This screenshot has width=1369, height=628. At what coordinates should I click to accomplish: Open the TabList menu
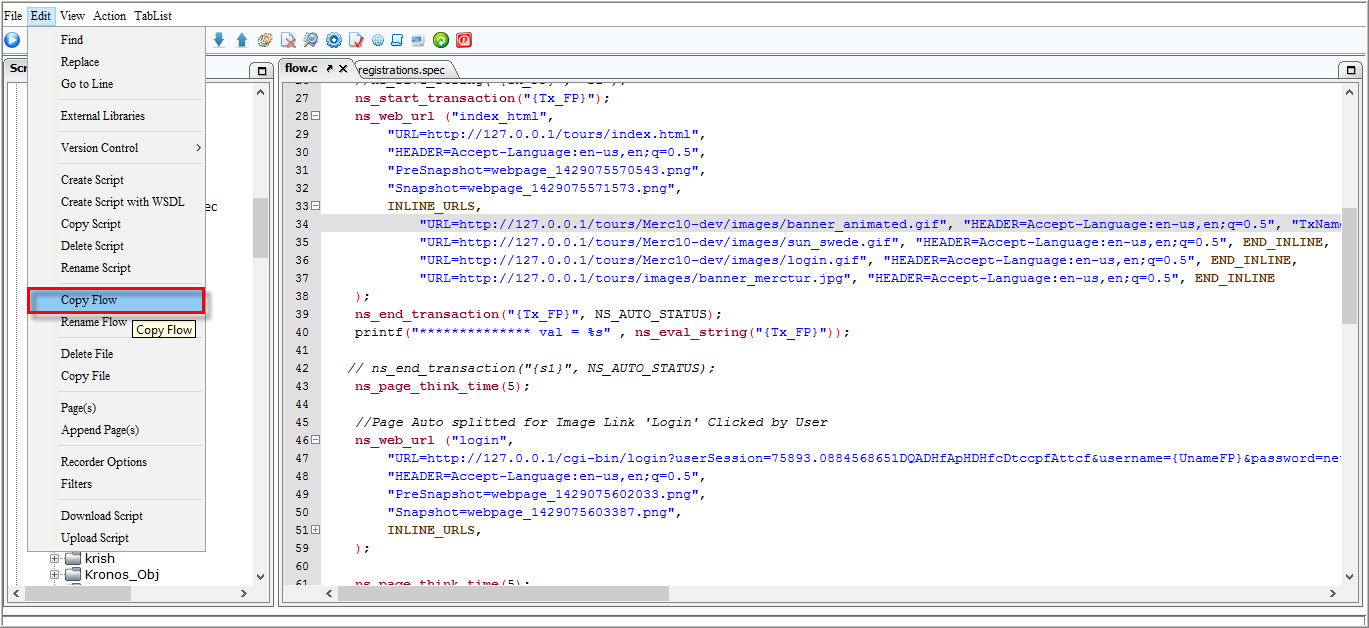(x=153, y=16)
